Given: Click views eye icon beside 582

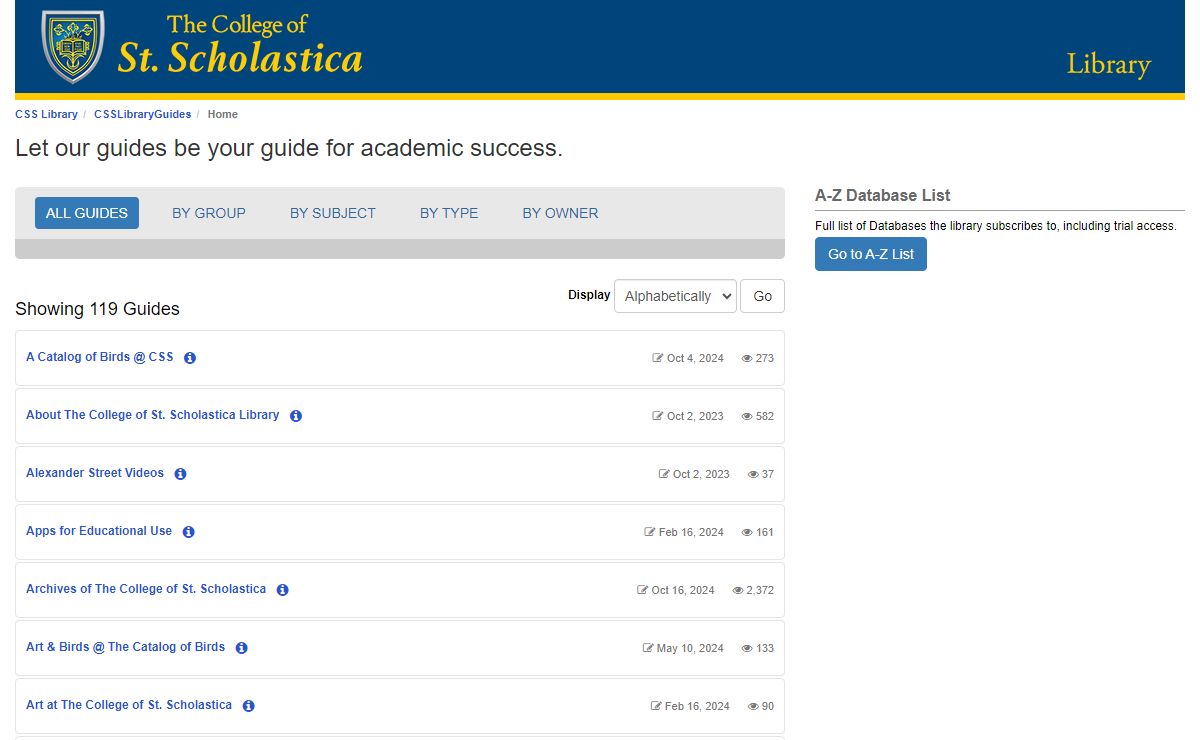Looking at the screenshot, I should coord(747,416).
